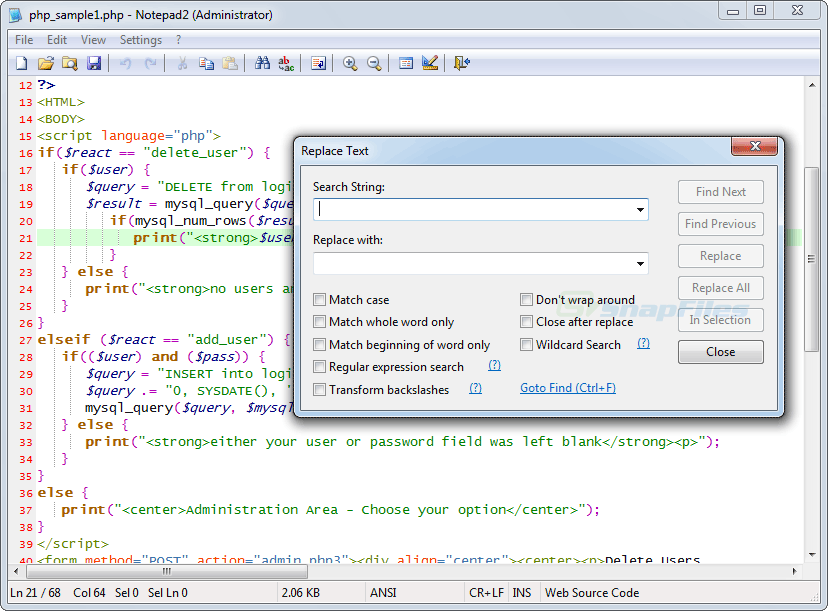This screenshot has height=611, width=828.
Task: Click CR+LF line ending in status bar
Action: point(486,593)
